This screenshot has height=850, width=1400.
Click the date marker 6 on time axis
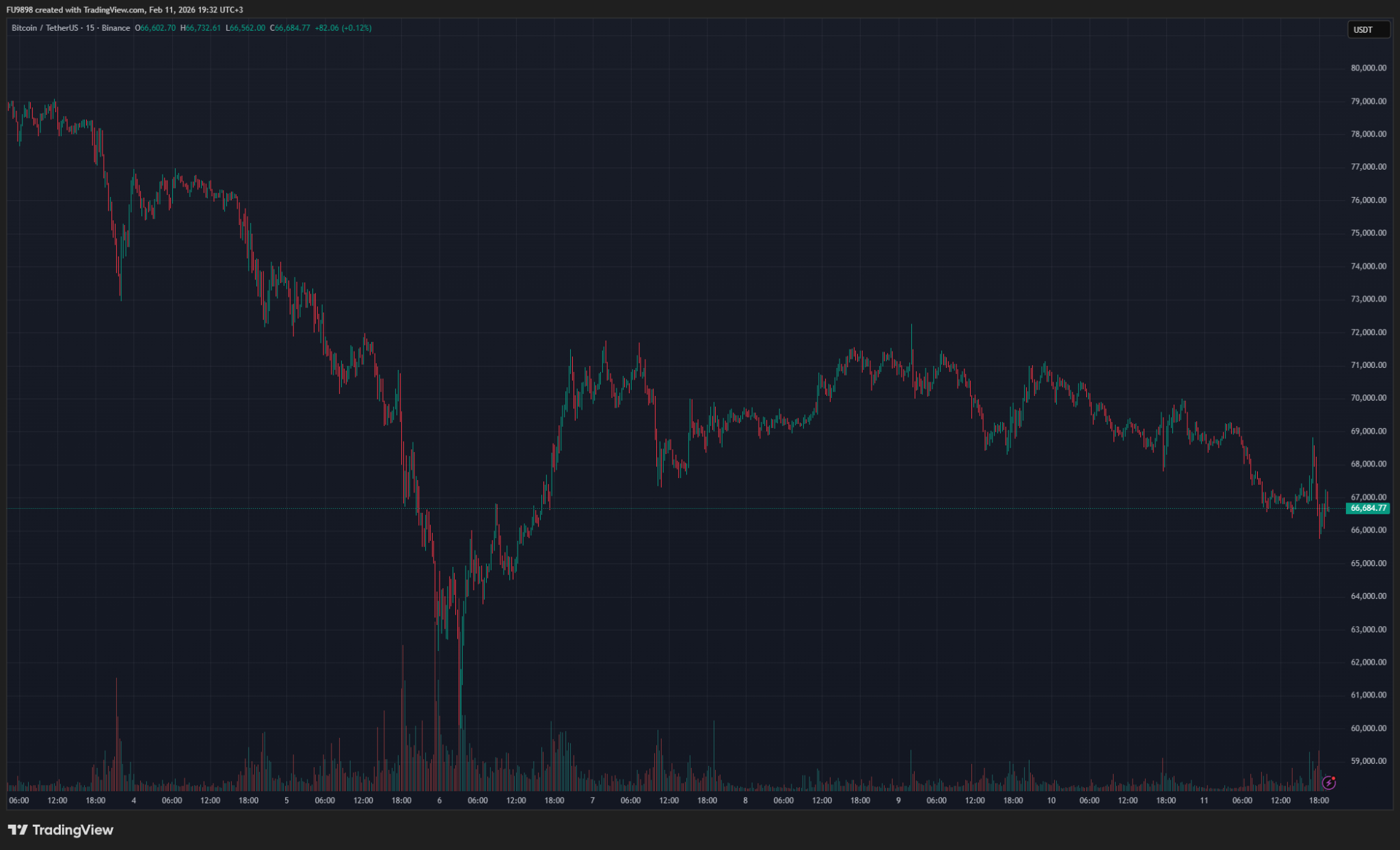tap(440, 800)
